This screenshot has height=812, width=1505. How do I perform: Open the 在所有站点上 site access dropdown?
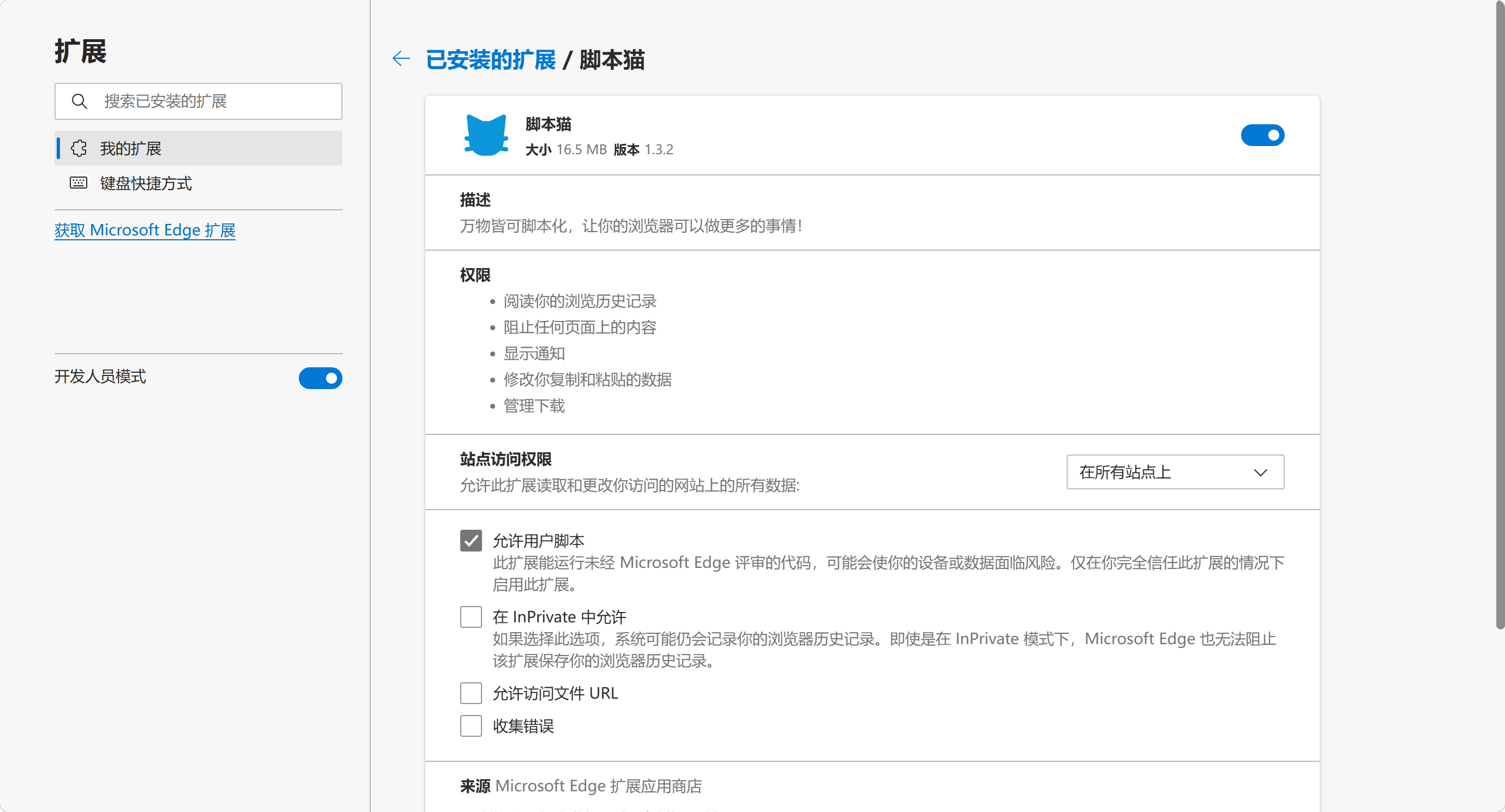point(1175,472)
